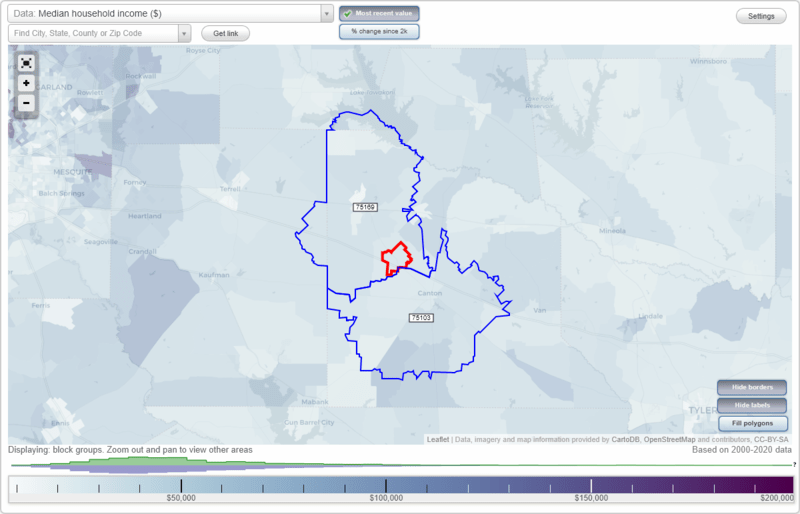Open the Leaflet attribution link

438,439
